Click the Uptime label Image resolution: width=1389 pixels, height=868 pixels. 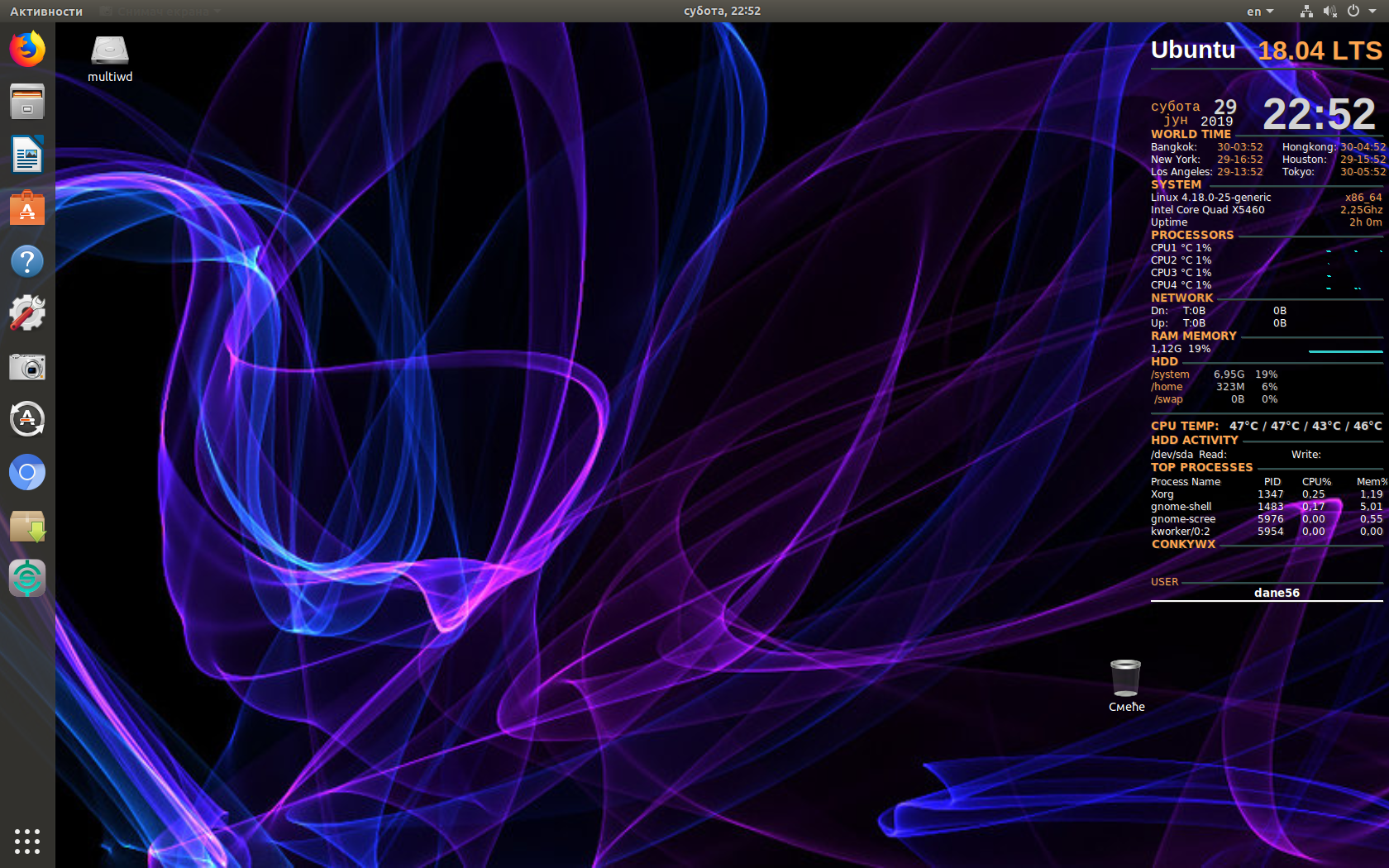[x=1169, y=222]
